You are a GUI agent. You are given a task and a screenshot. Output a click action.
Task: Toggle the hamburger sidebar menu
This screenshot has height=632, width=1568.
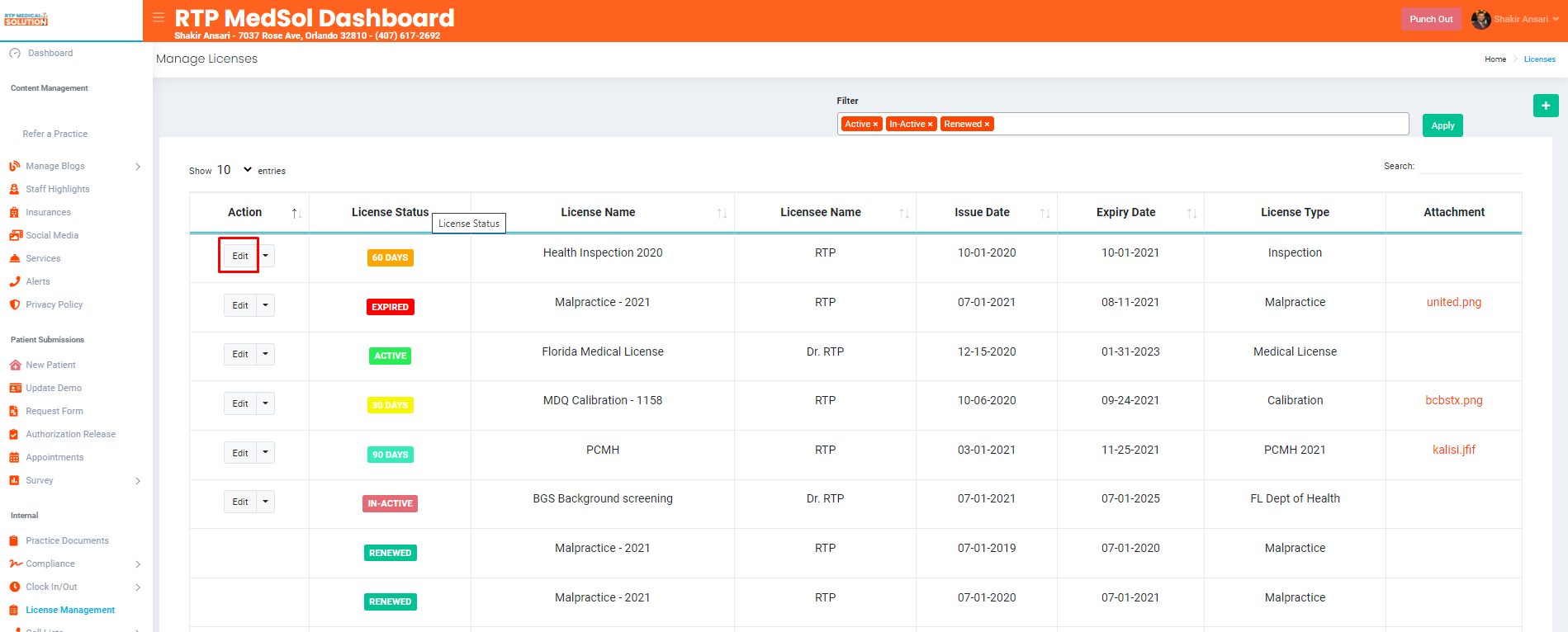[x=159, y=17]
